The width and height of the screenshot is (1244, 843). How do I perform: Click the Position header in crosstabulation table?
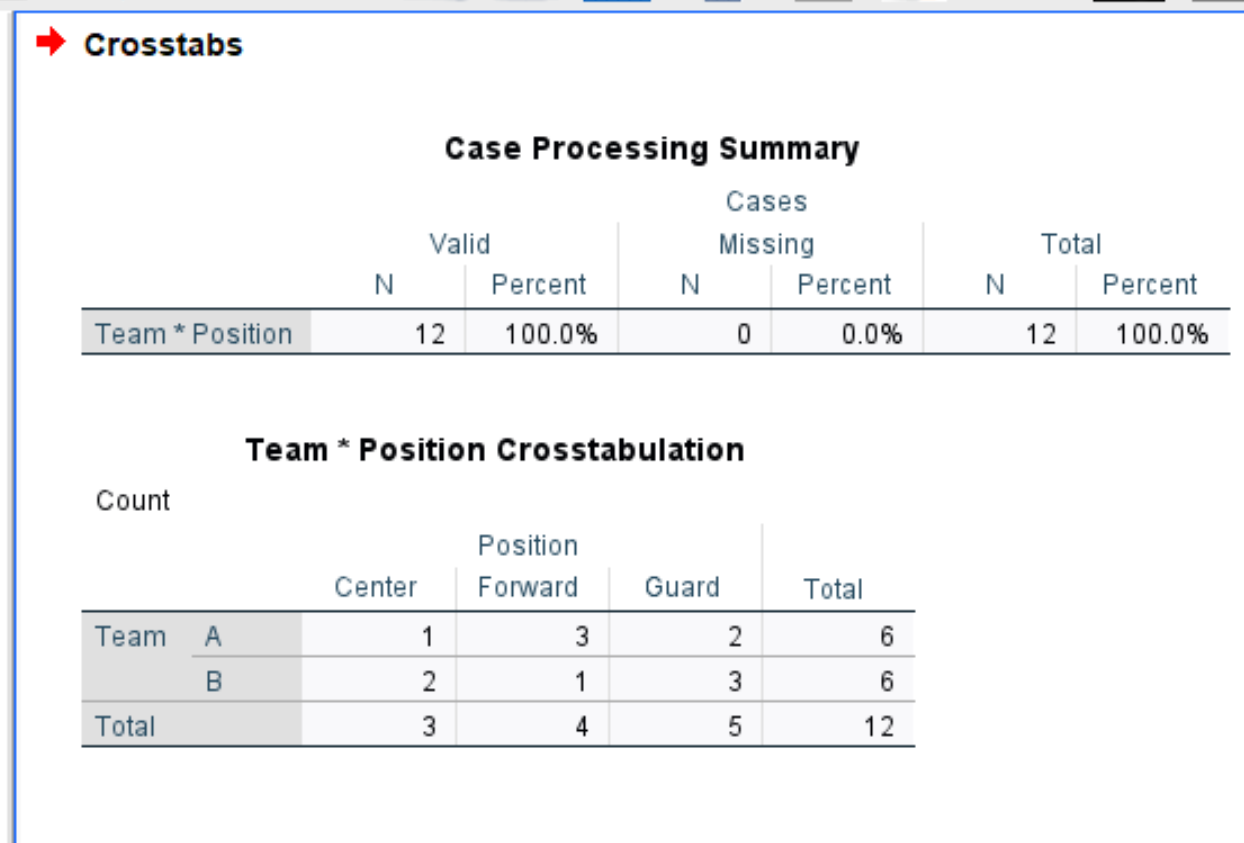click(530, 545)
